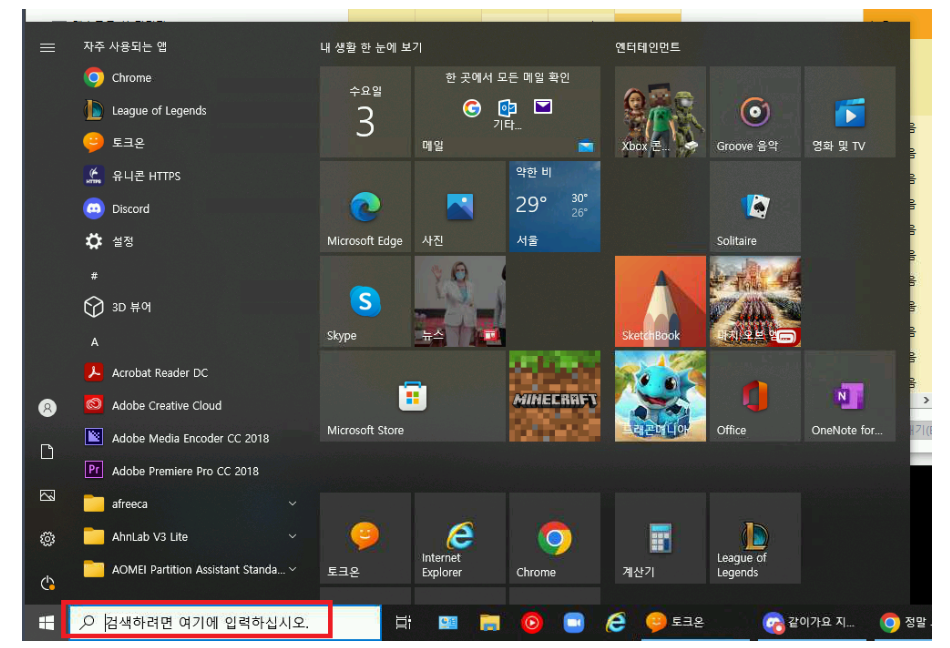The height and width of the screenshot is (648, 950).
Task: Open the red YouTube Music taskbar icon
Action: (x=531, y=622)
